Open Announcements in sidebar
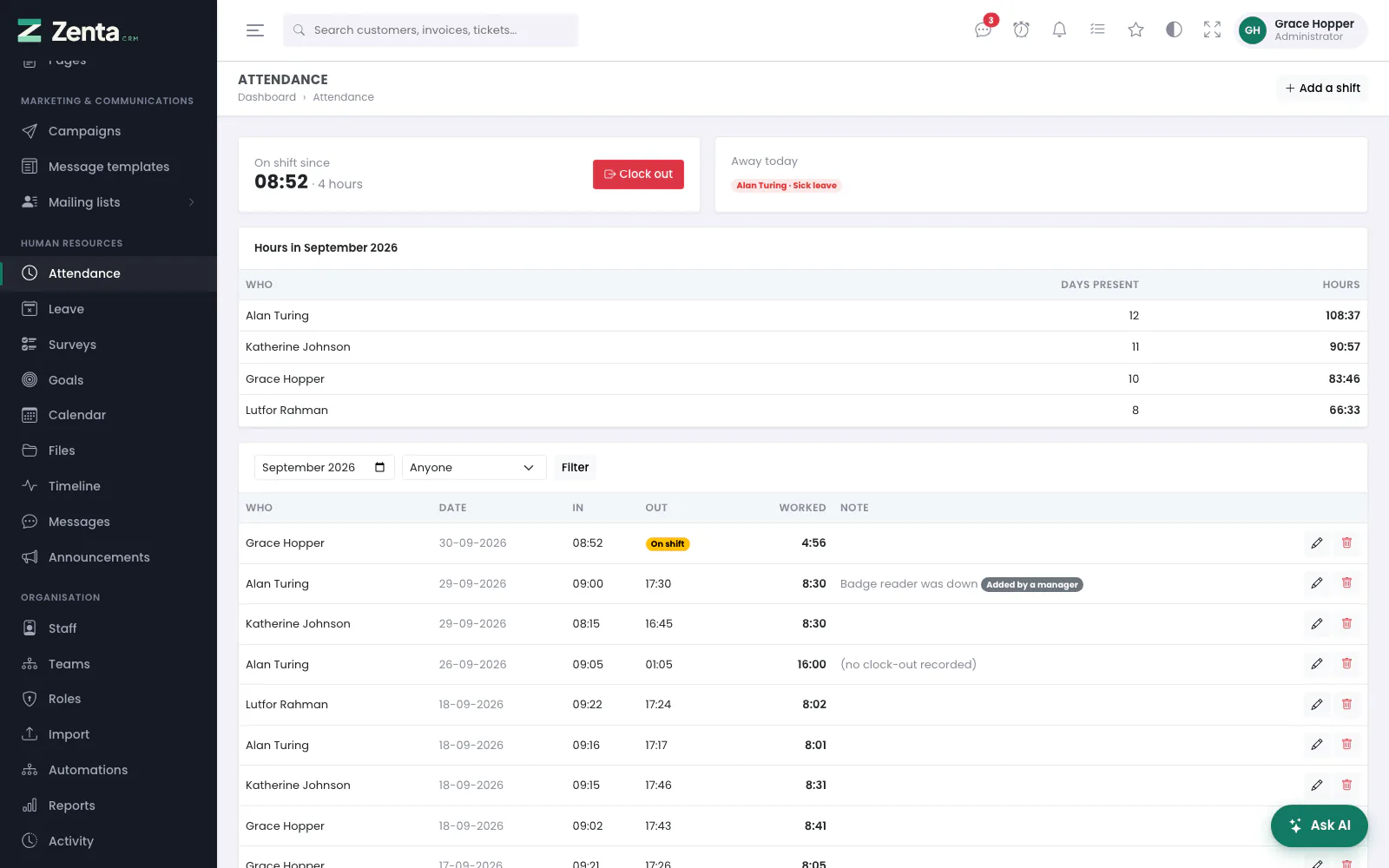Image resolution: width=1389 pixels, height=868 pixels. click(109, 557)
